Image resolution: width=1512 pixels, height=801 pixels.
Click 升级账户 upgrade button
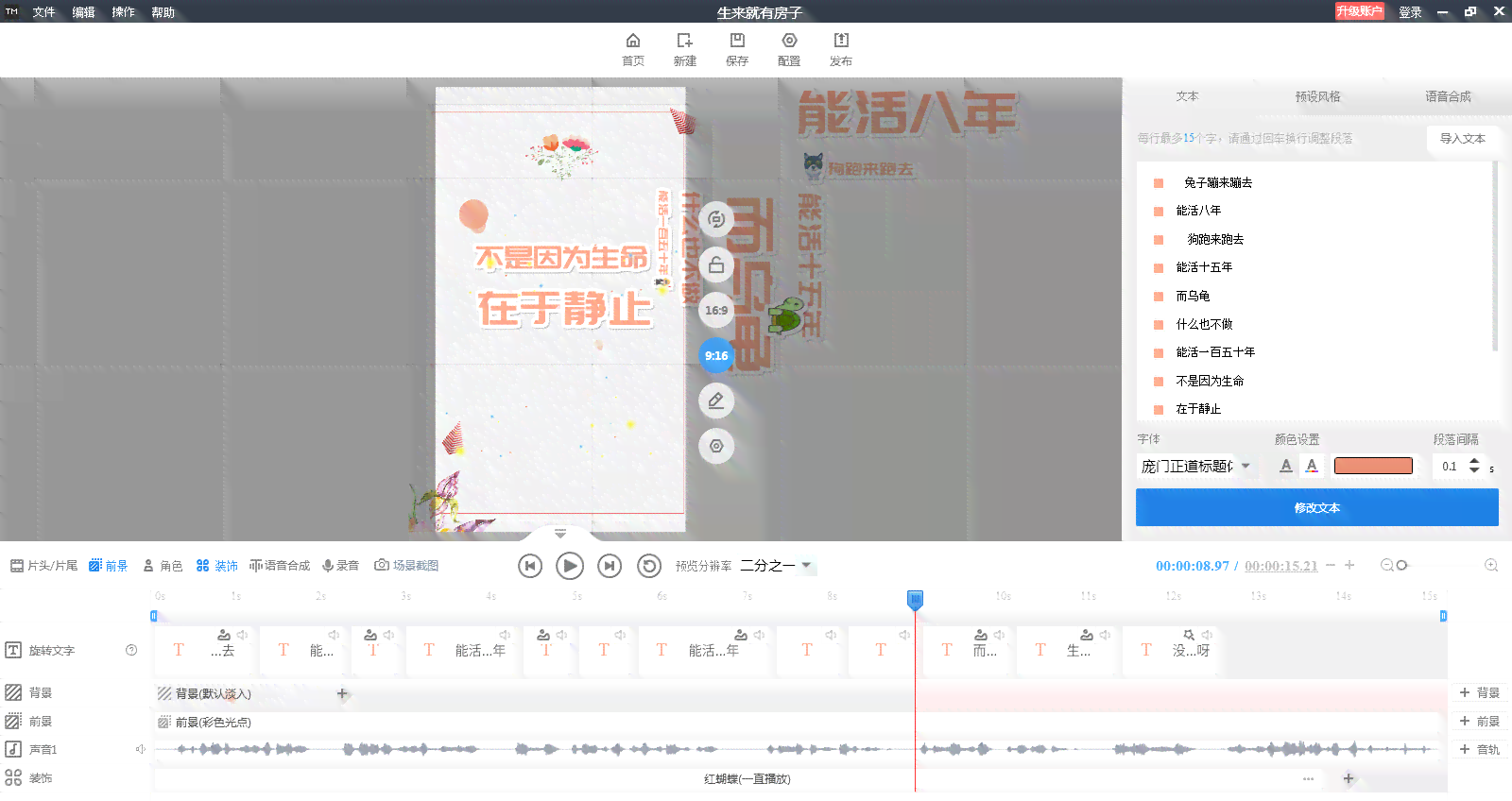click(1359, 11)
